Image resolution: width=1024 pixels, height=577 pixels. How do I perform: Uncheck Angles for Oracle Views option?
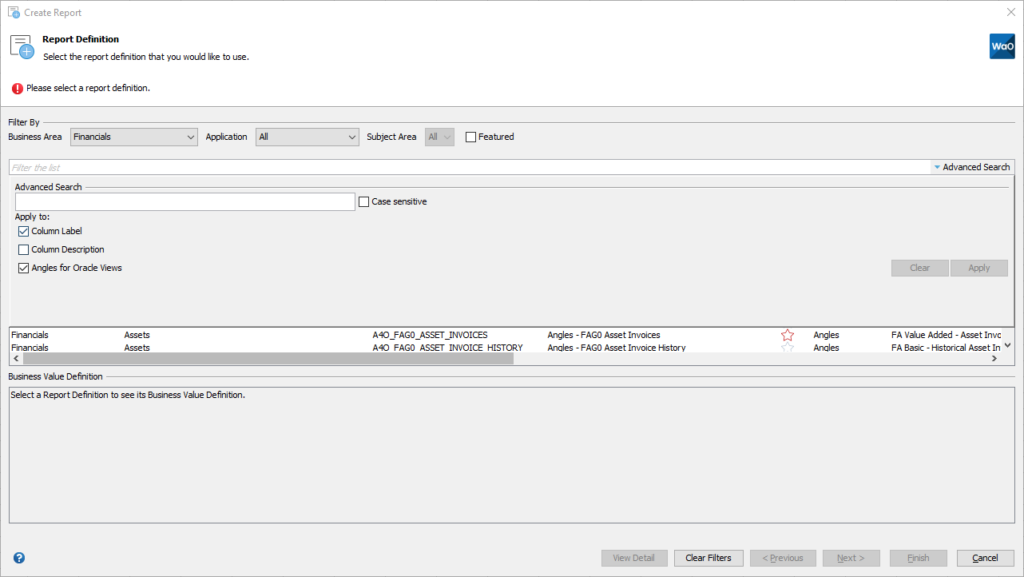[x=24, y=268]
